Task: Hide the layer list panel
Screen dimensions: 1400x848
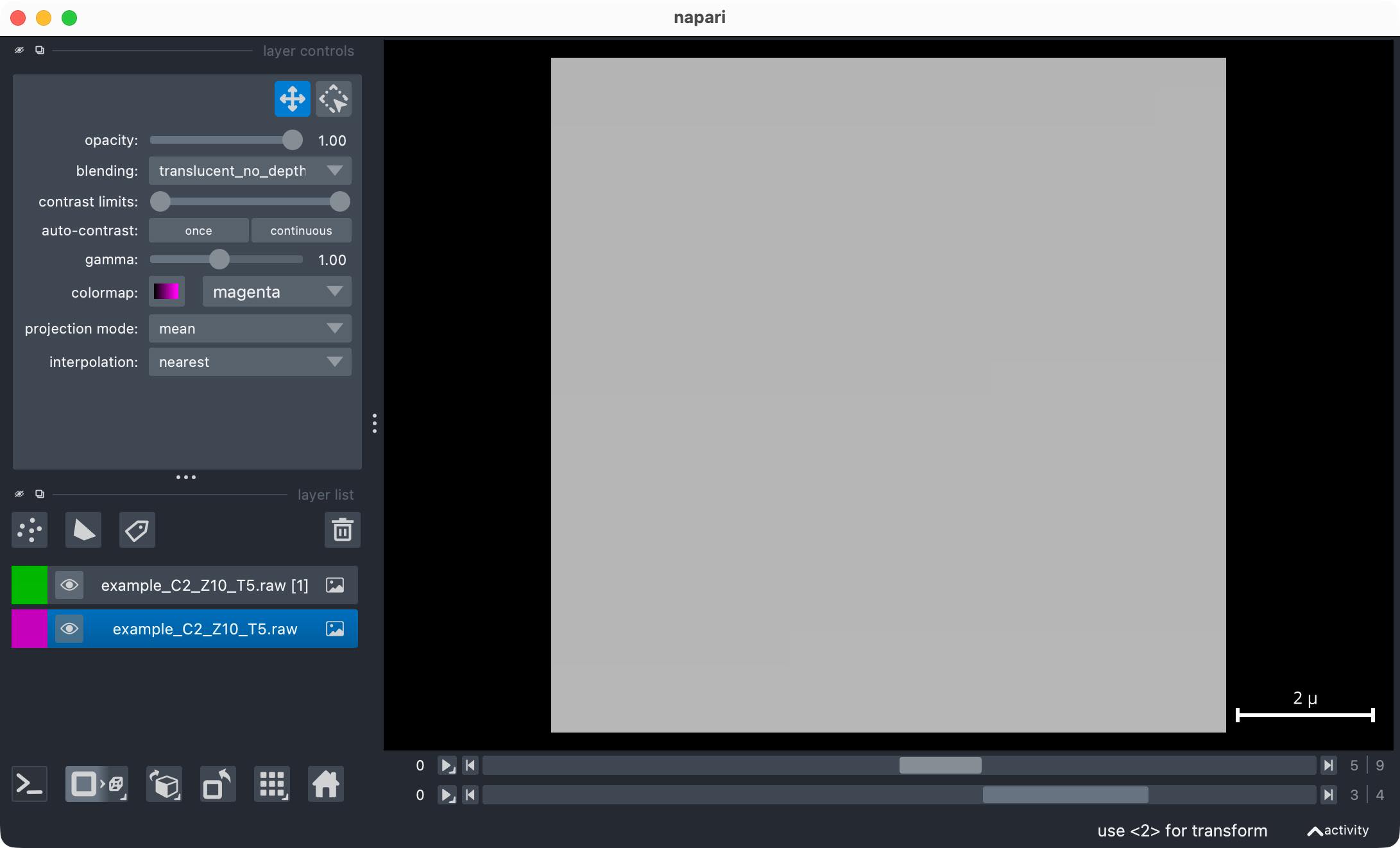Action: pos(19,494)
